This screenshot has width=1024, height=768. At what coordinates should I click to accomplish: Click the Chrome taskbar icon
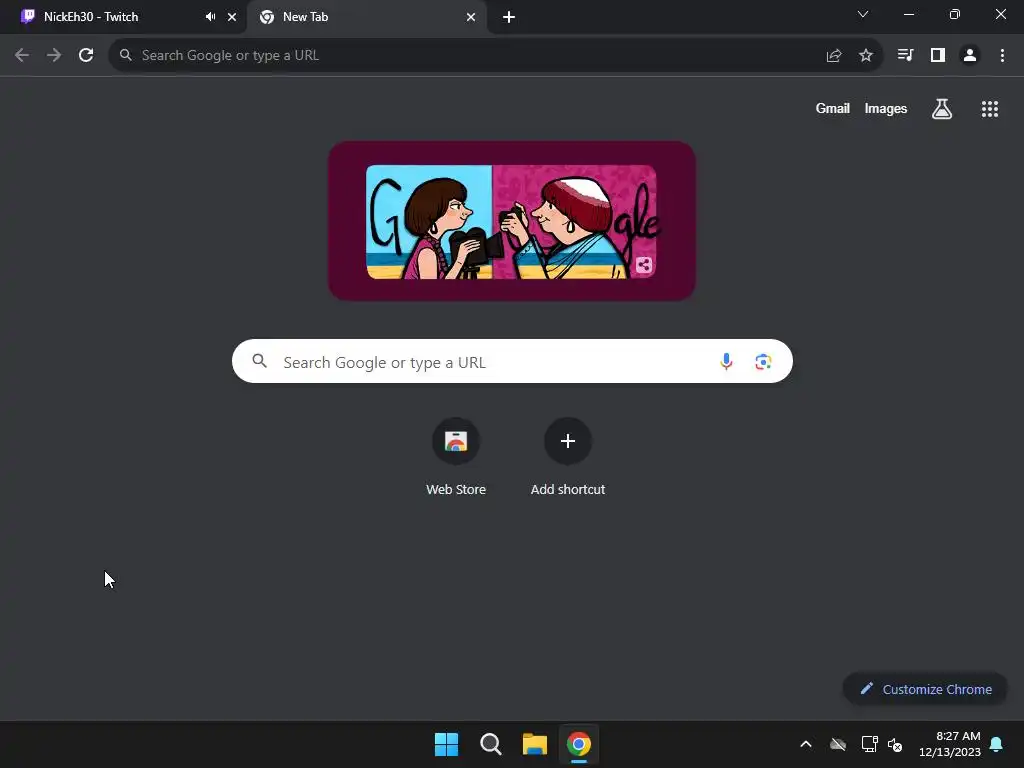click(579, 744)
